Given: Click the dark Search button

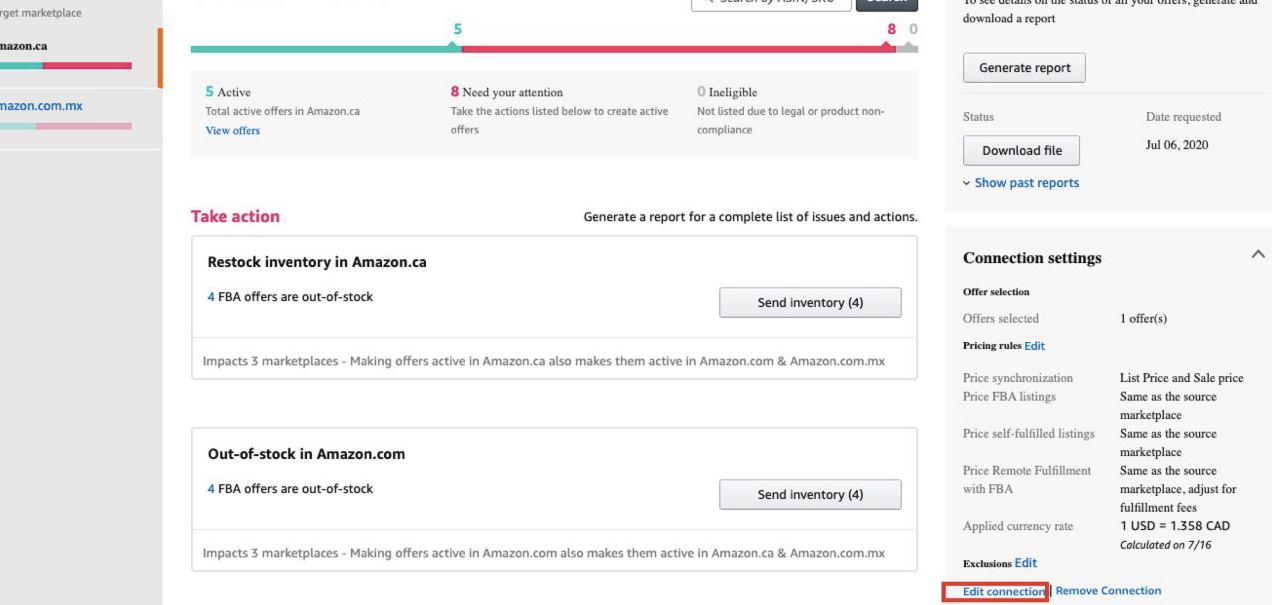Looking at the screenshot, I should (888, 3).
